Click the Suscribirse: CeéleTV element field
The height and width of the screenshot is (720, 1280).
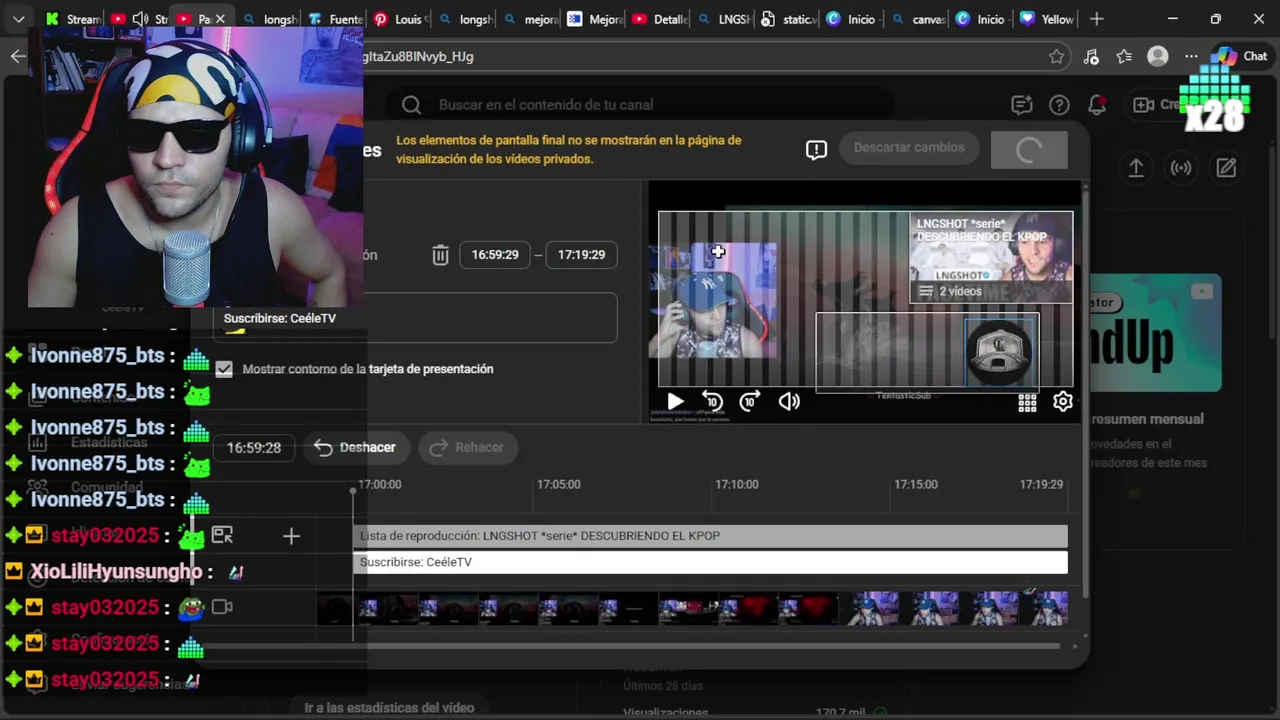pyautogui.click(x=415, y=318)
